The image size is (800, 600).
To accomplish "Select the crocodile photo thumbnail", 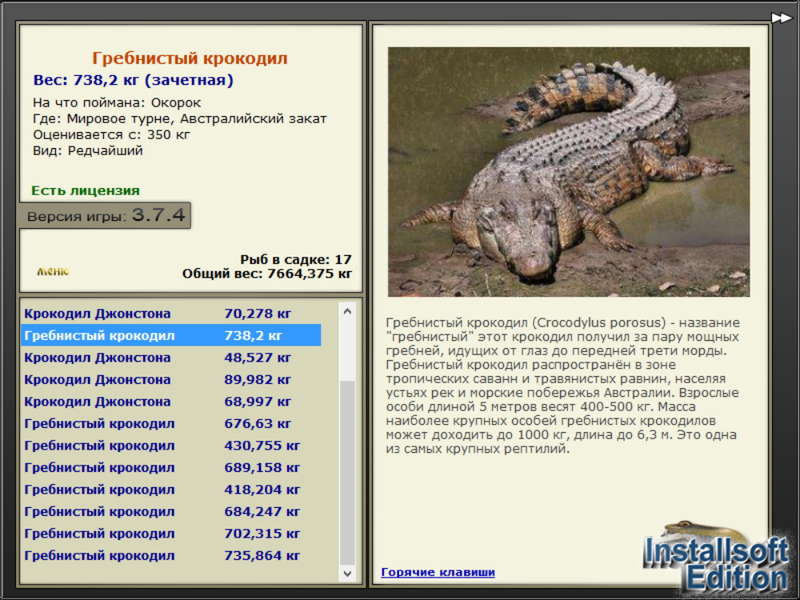I will (568, 172).
